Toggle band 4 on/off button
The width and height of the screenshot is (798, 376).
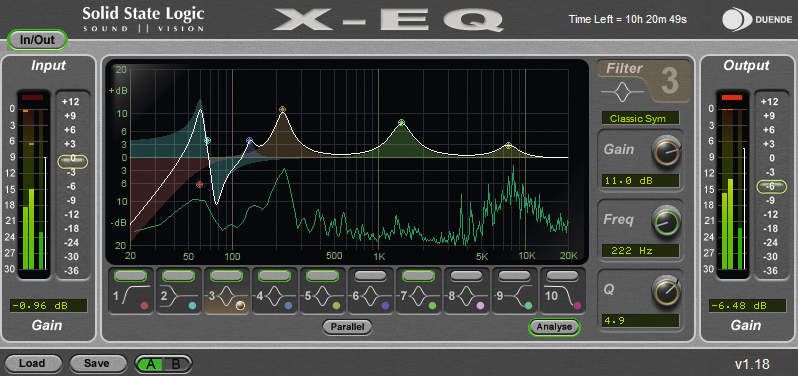pos(274,275)
